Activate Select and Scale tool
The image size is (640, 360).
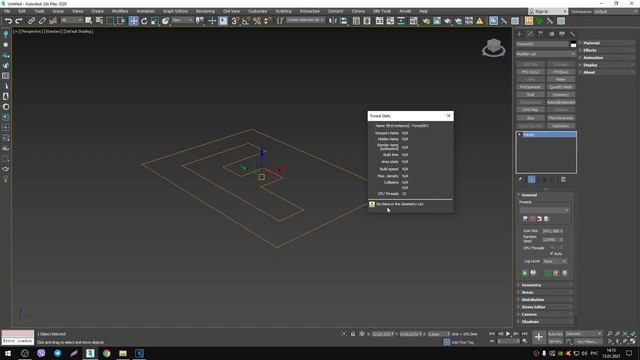click(155, 21)
